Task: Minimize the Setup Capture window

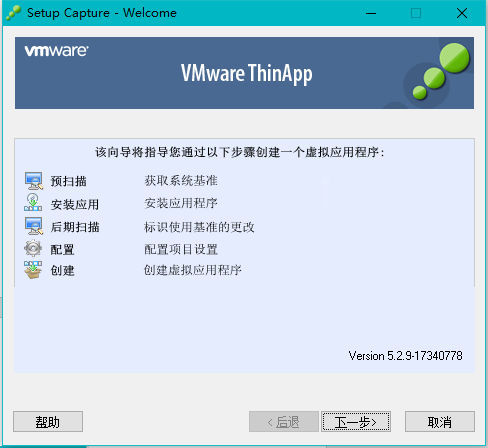Action: click(x=371, y=13)
